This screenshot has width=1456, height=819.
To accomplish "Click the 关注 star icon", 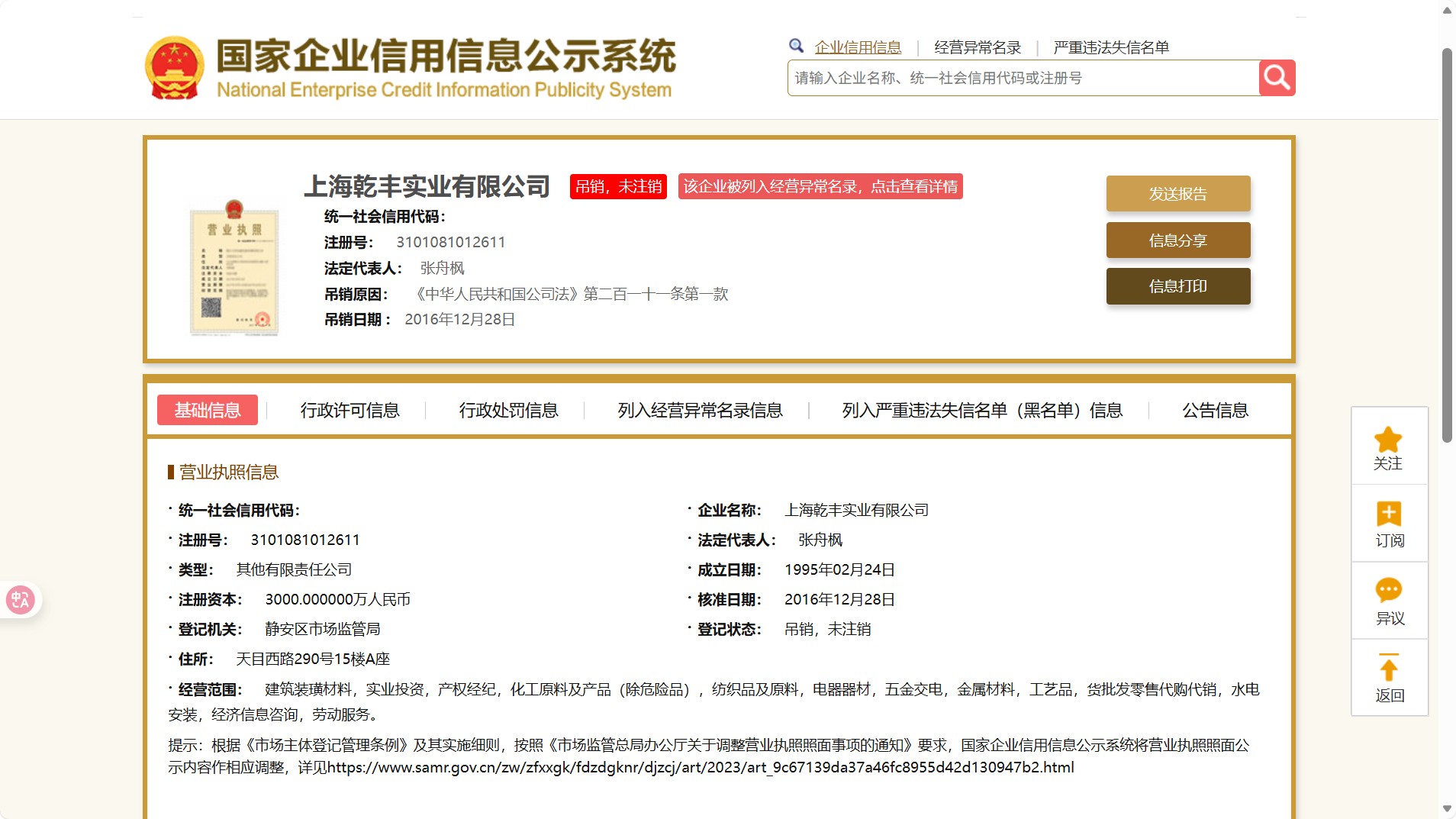I will 1388,440.
